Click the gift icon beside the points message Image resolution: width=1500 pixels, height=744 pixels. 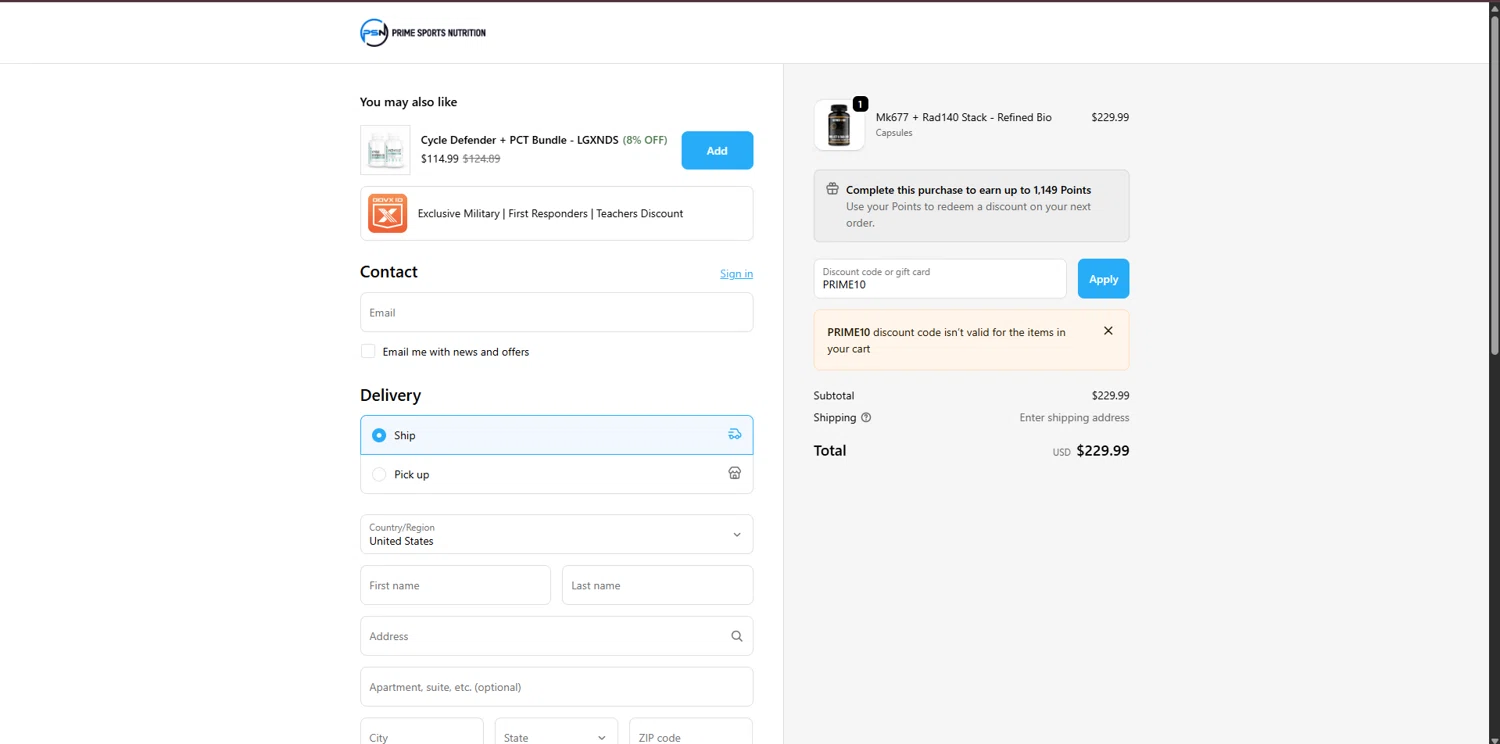point(832,189)
